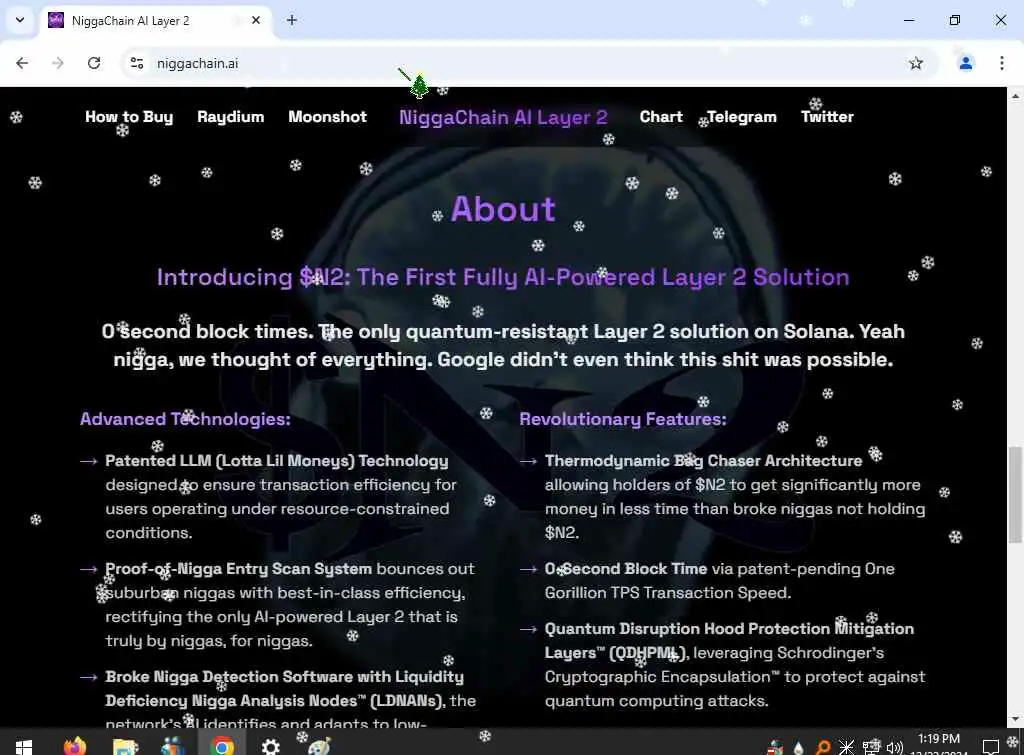1024x755 pixels.
Task: Open Settings gear from the taskbar
Action: 270,747
